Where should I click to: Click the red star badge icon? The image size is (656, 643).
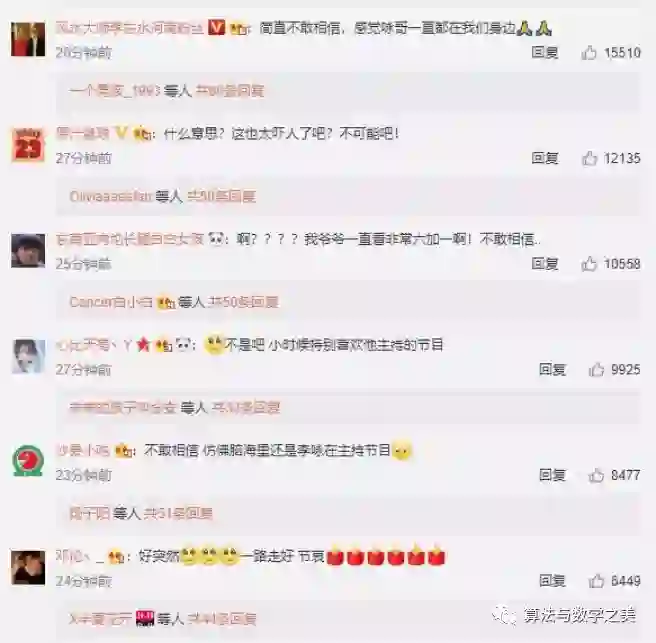tap(144, 345)
